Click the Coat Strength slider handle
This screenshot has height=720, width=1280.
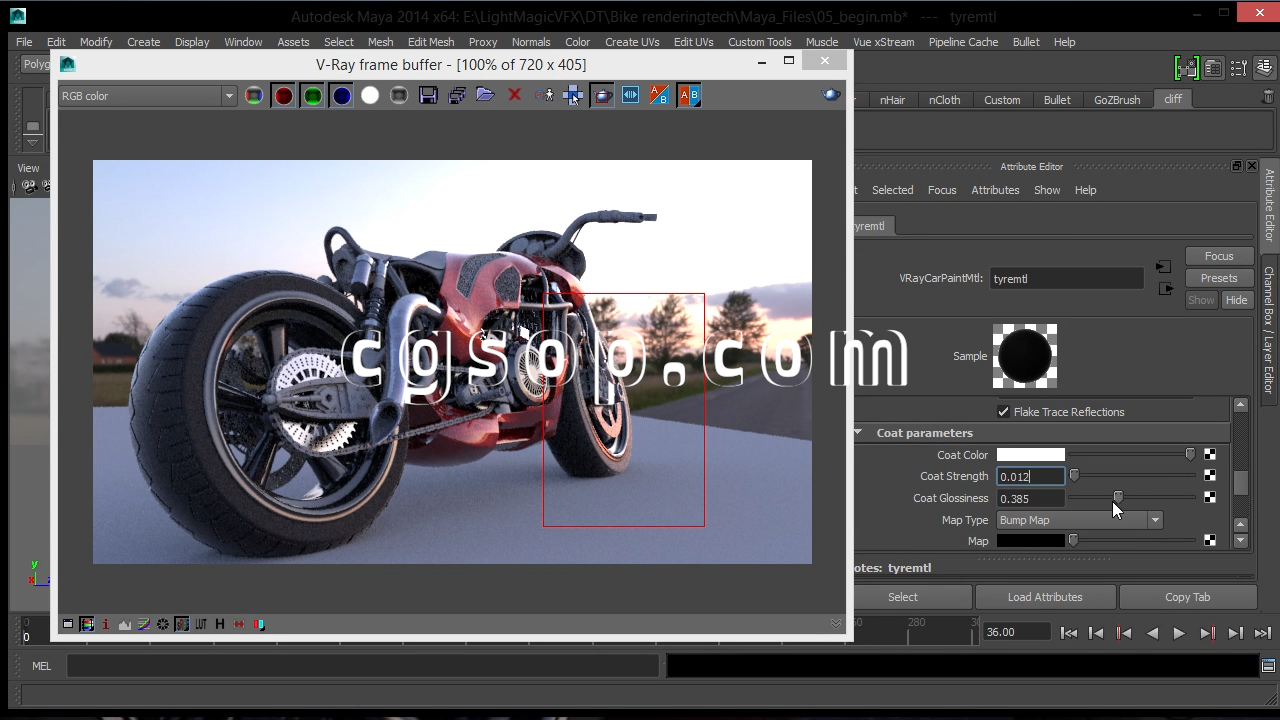pyautogui.click(x=1074, y=476)
